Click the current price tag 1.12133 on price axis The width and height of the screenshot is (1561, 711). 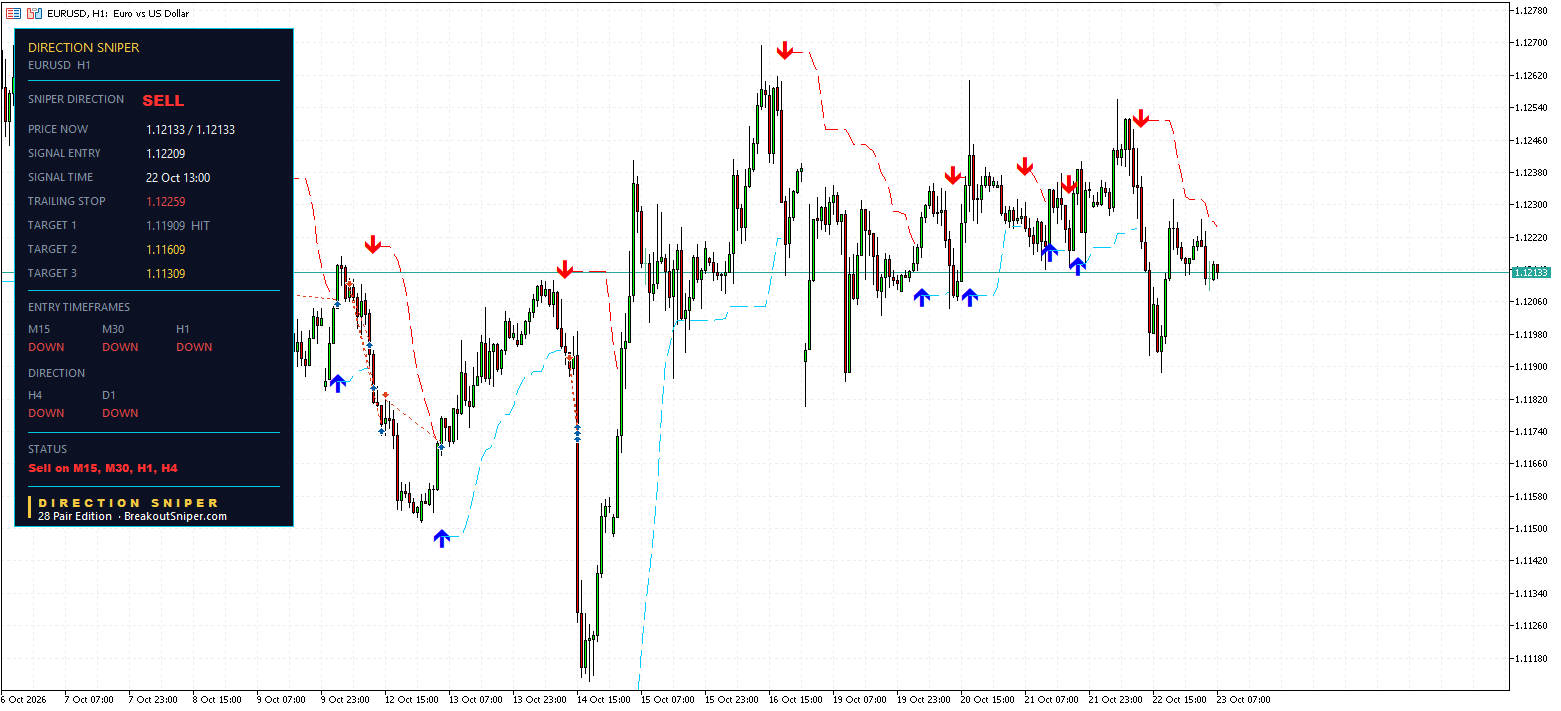[x=1531, y=272]
